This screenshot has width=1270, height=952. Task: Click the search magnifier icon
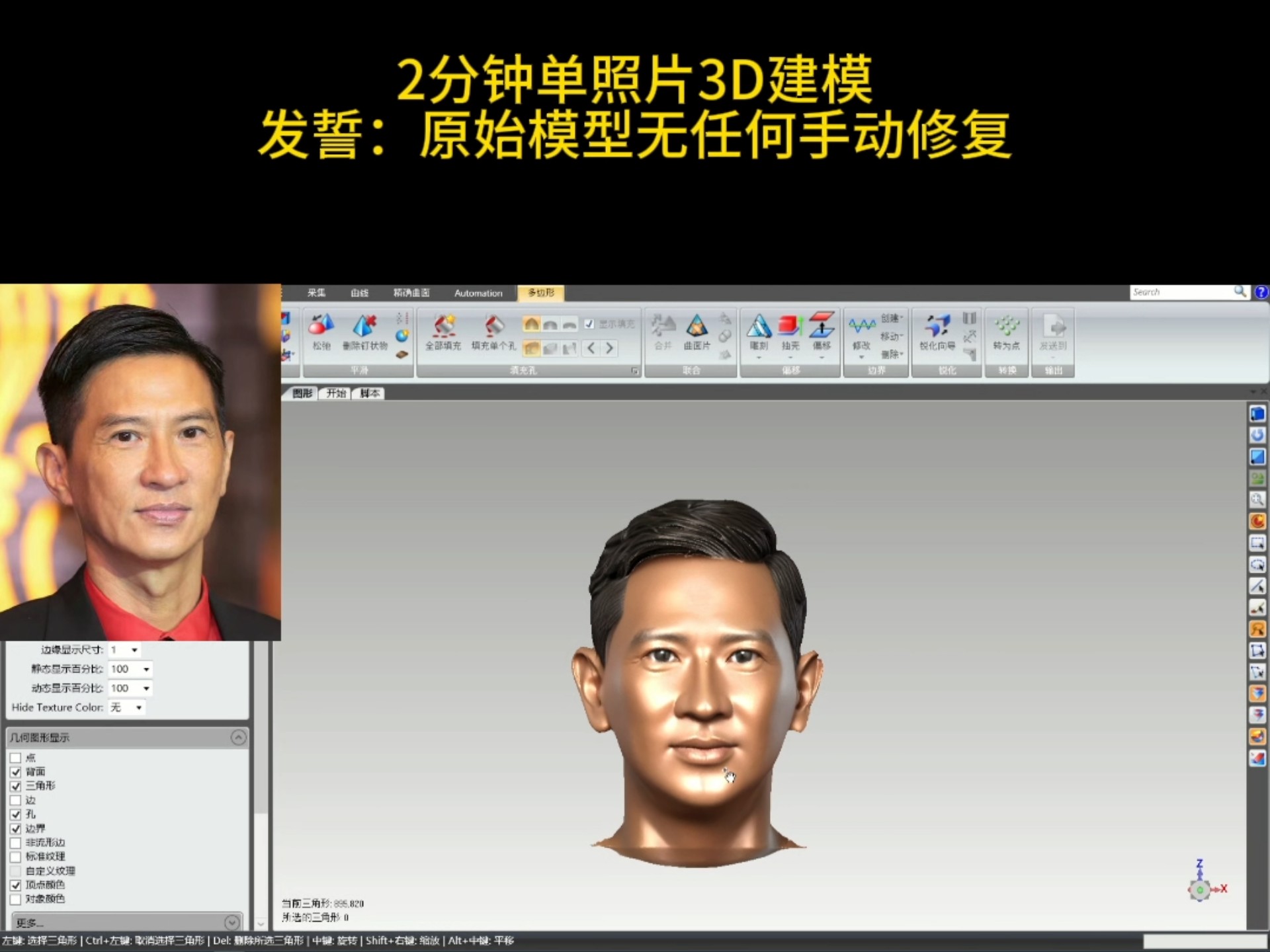pyautogui.click(x=1240, y=292)
